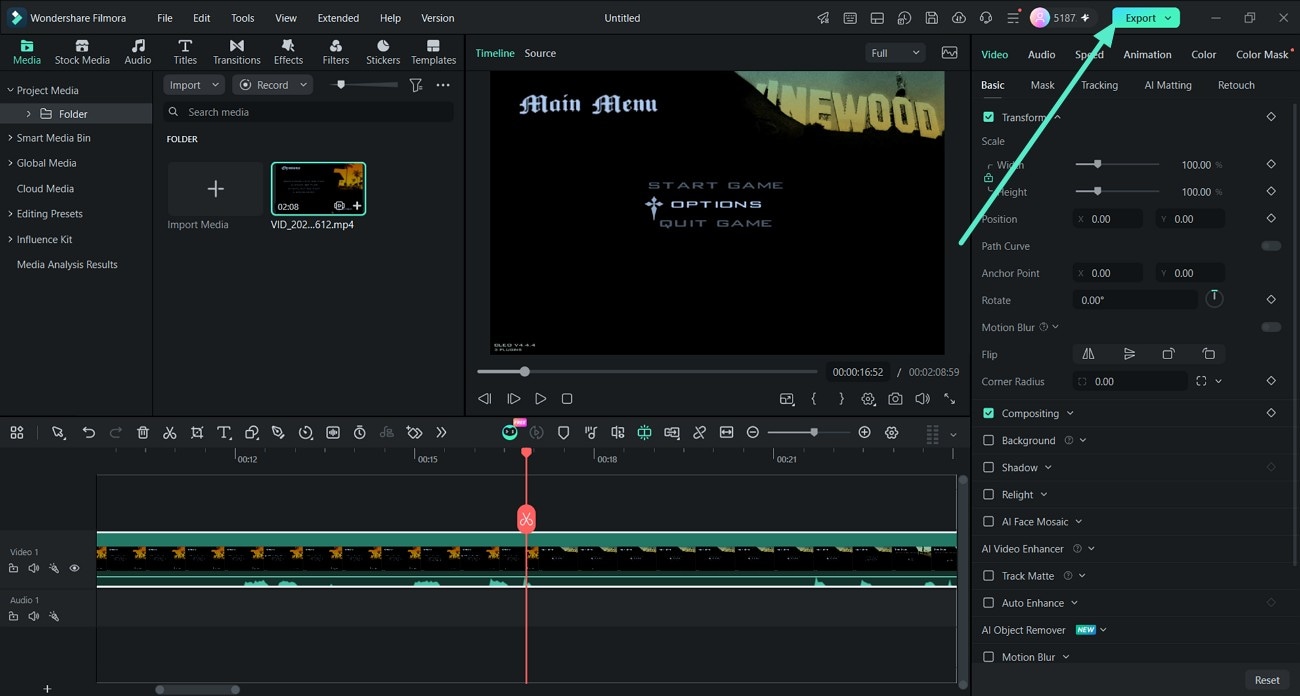Switch to the Mask sub-tab
1300x696 pixels.
coord(1042,85)
